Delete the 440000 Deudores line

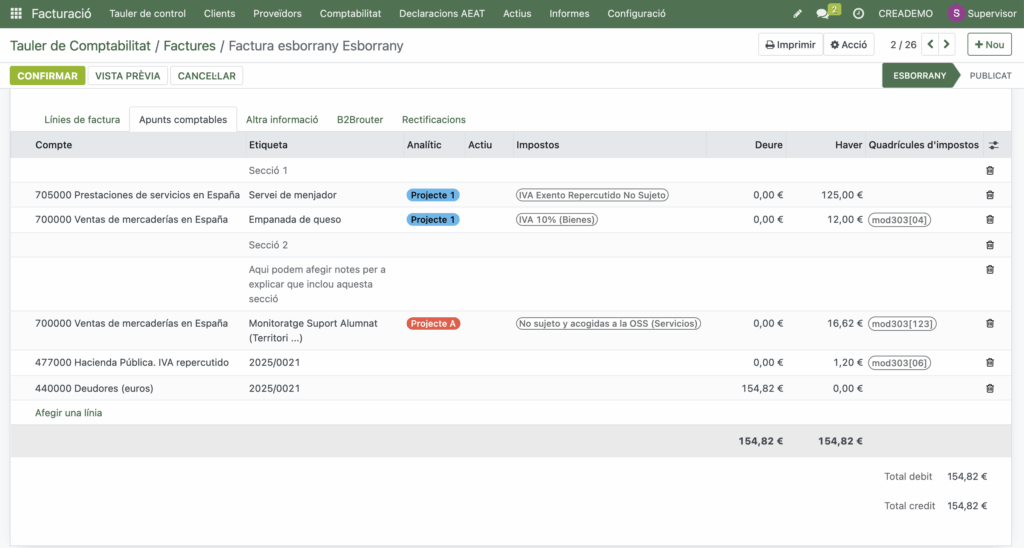[x=990, y=388]
